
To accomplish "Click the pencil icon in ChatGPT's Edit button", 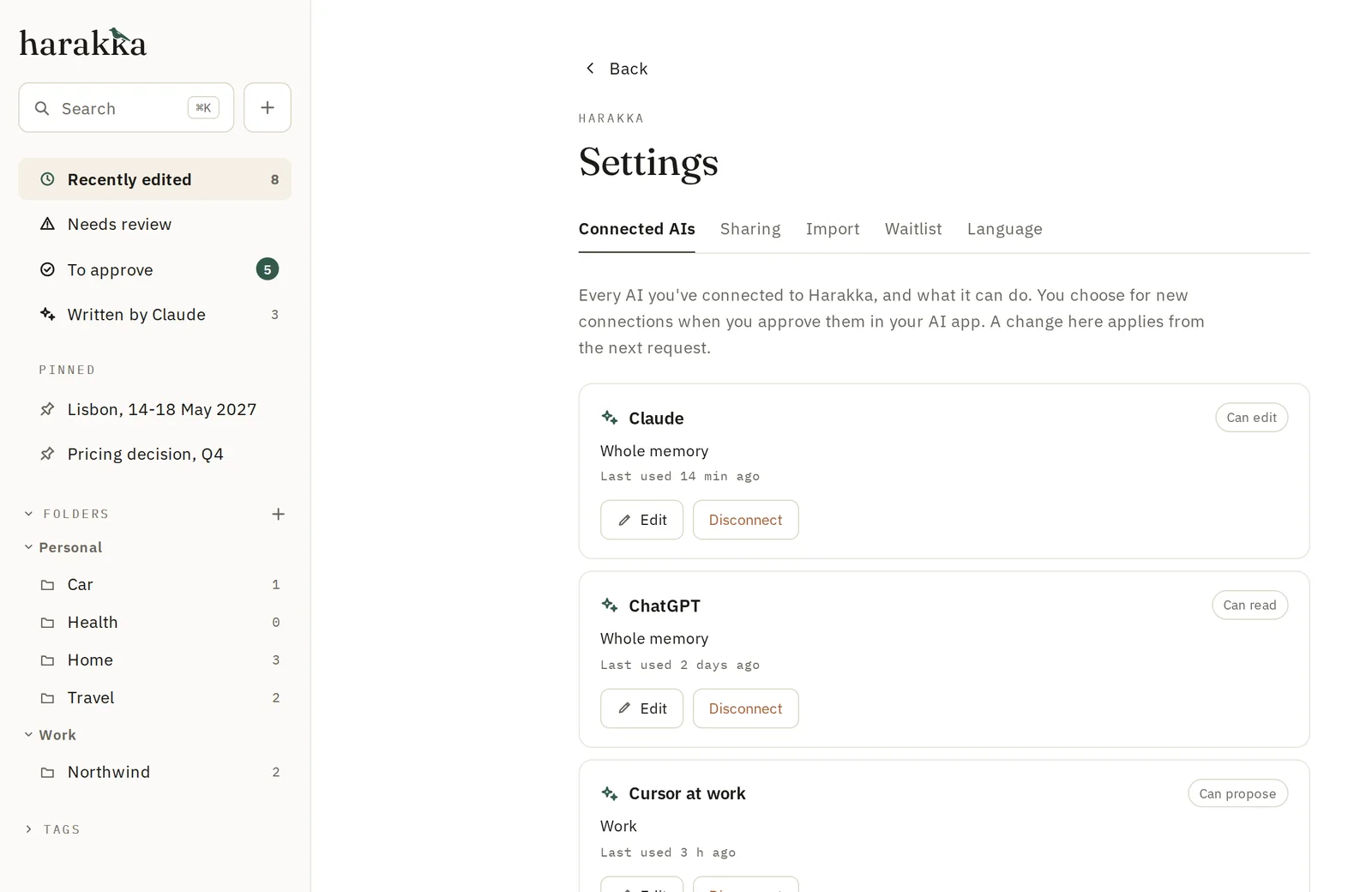I will point(624,708).
